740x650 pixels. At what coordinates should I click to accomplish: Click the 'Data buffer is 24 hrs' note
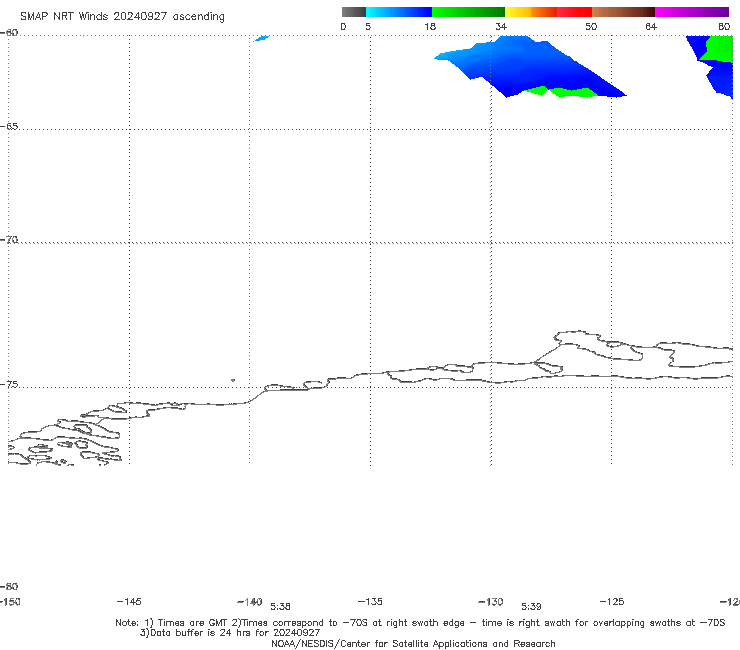click(x=230, y=633)
